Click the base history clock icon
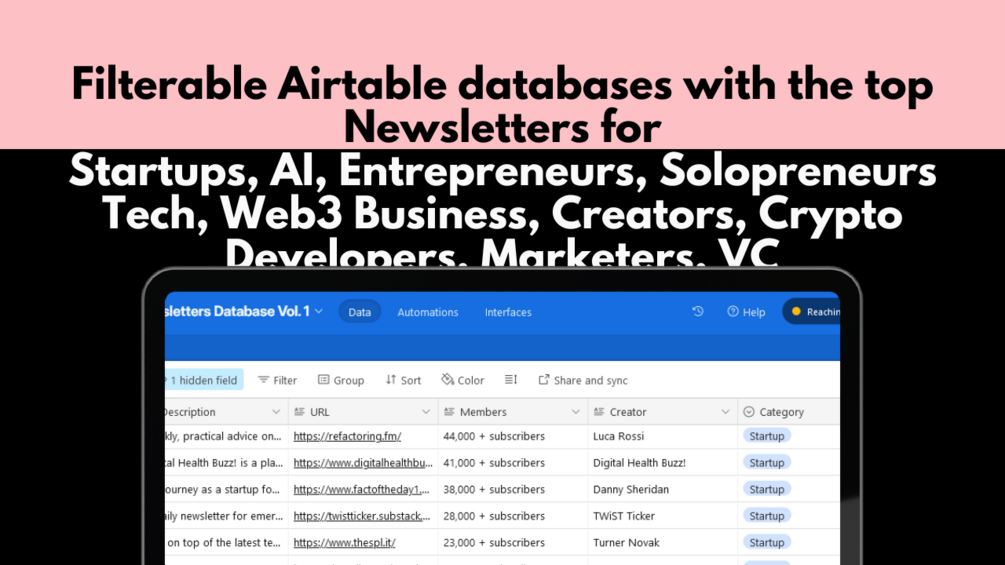The width and height of the screenshot is (1005, 565). pyautogui.click(x=698, y=311)
